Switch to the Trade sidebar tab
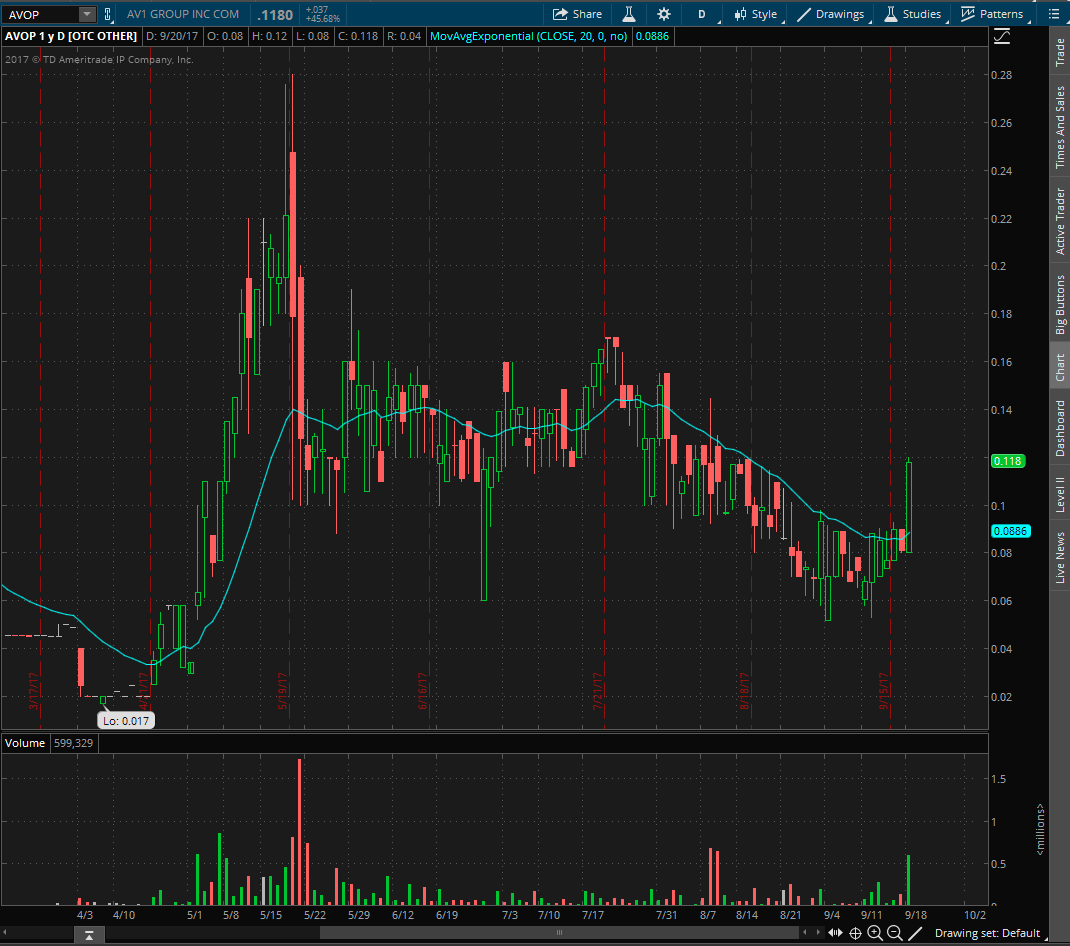The image size is (1070, 946). tap(1060, 54)
